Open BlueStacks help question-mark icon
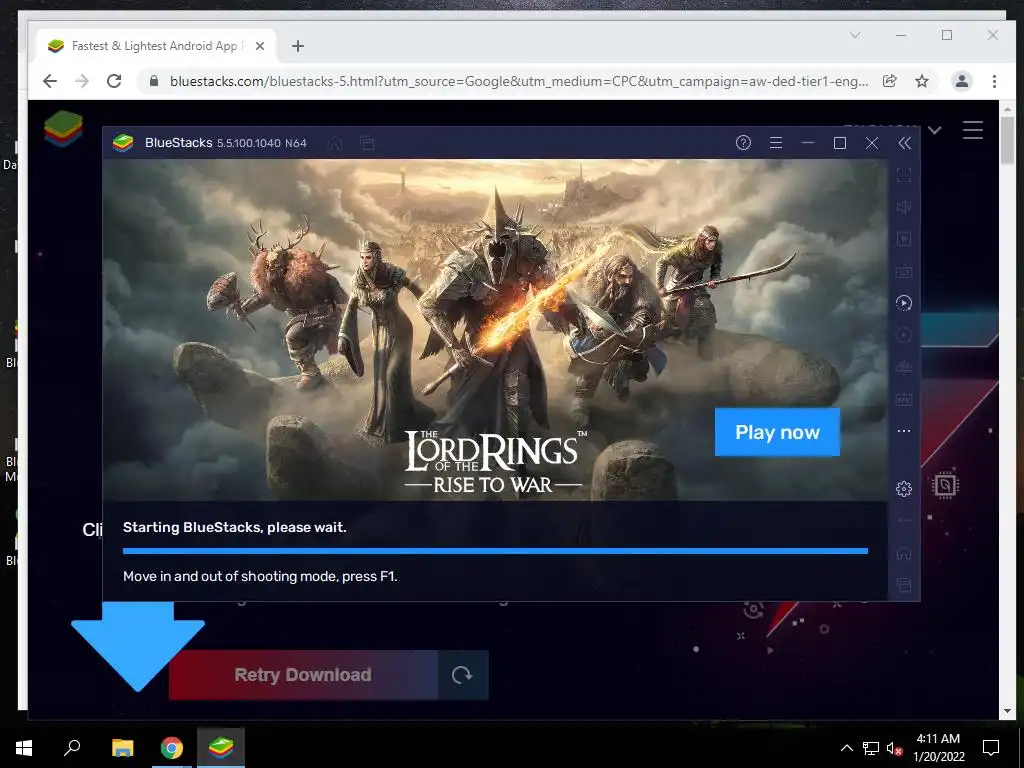The height and width of the screenshot is (768, 1024). point(743,143)
